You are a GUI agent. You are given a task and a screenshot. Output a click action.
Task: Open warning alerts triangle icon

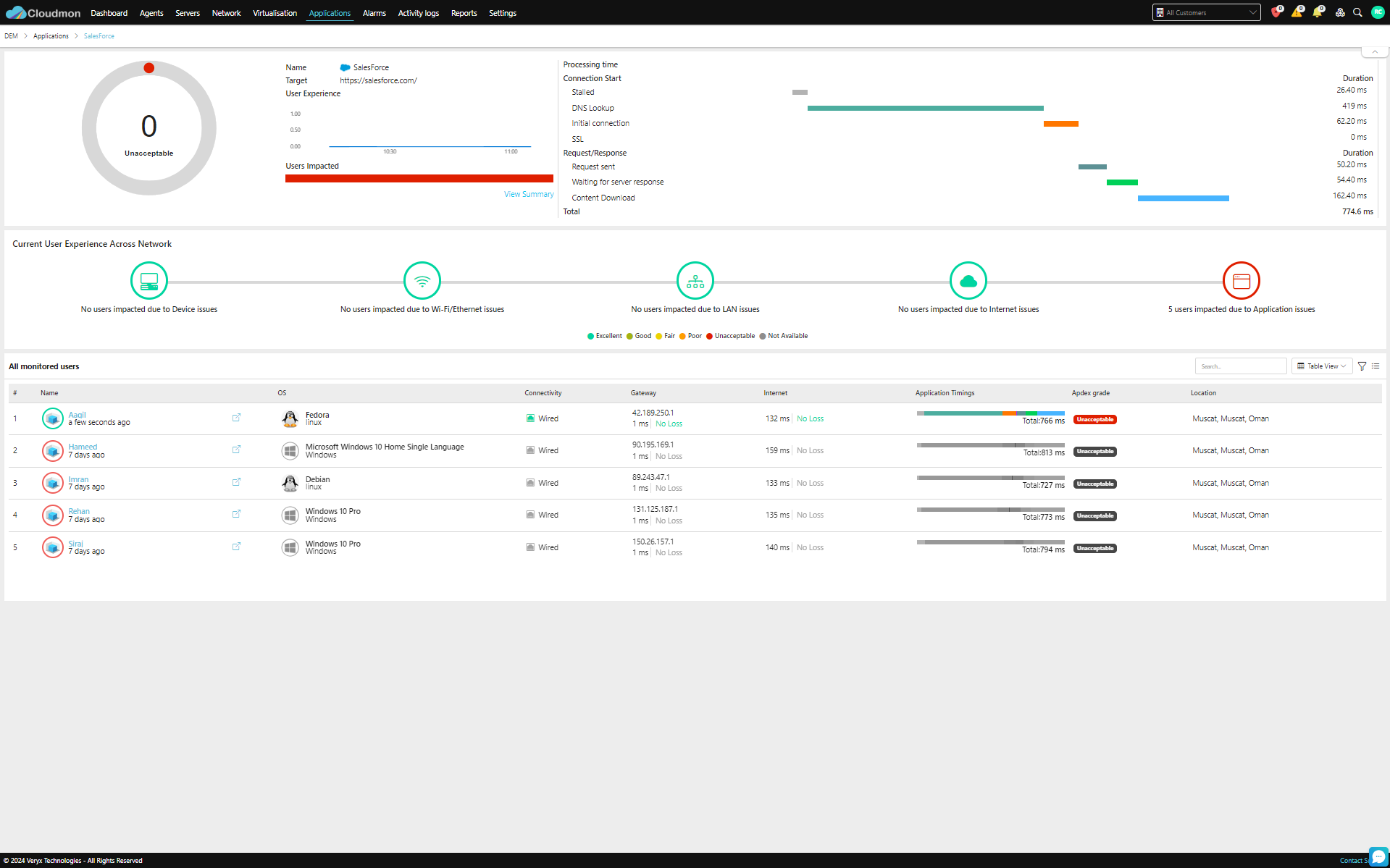tap(1297, 12)
